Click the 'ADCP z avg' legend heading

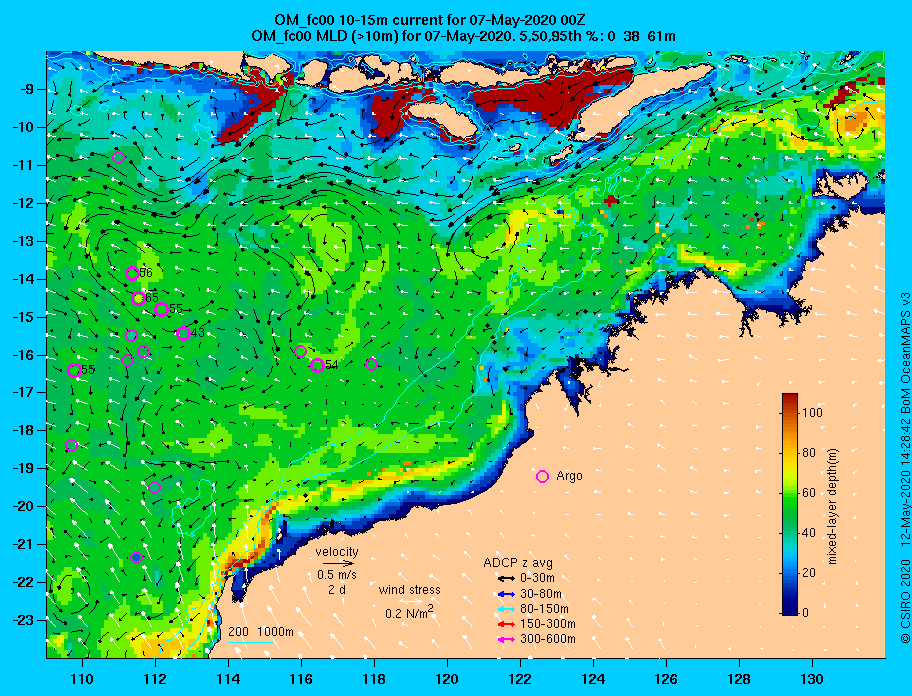[518, 563]
